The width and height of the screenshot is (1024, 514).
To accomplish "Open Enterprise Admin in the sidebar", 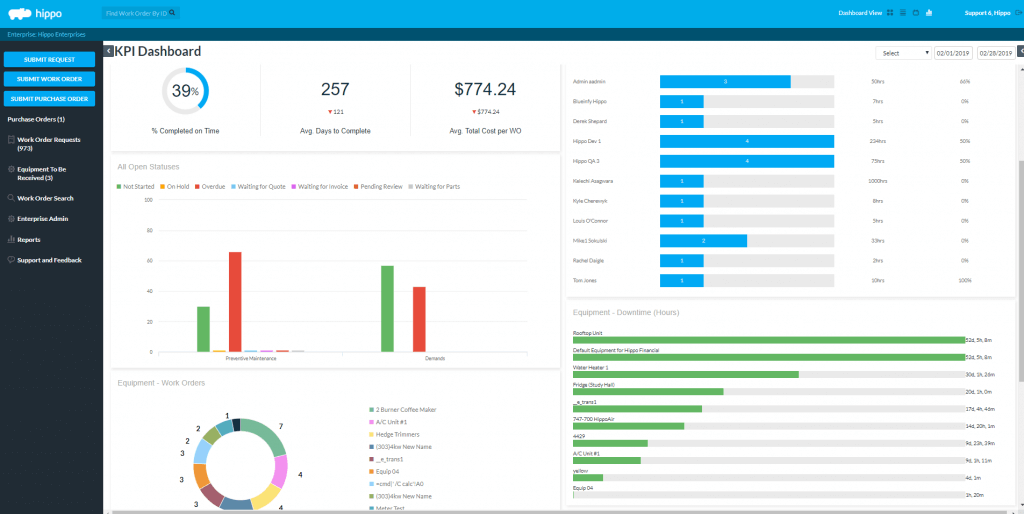I will pos(42,218).
